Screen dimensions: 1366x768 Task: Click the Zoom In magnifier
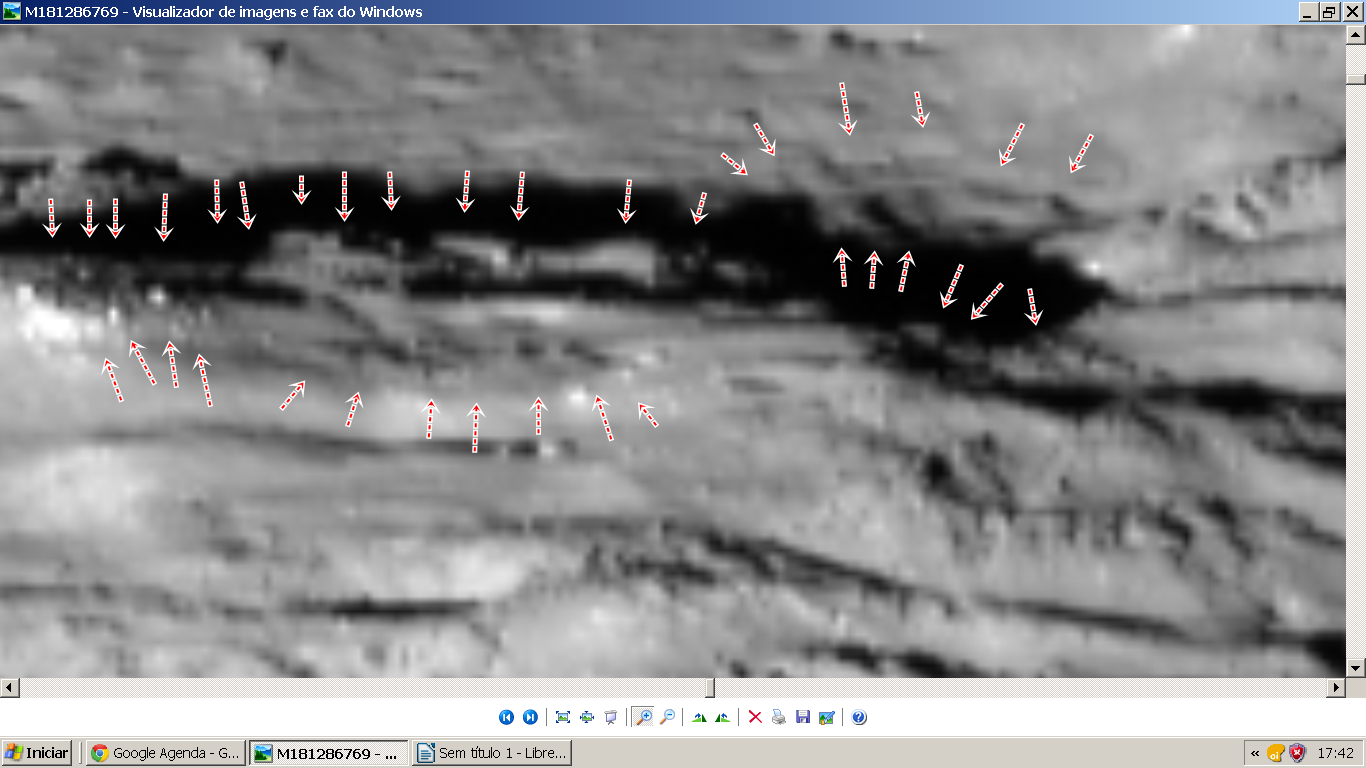tap(644, 717)
